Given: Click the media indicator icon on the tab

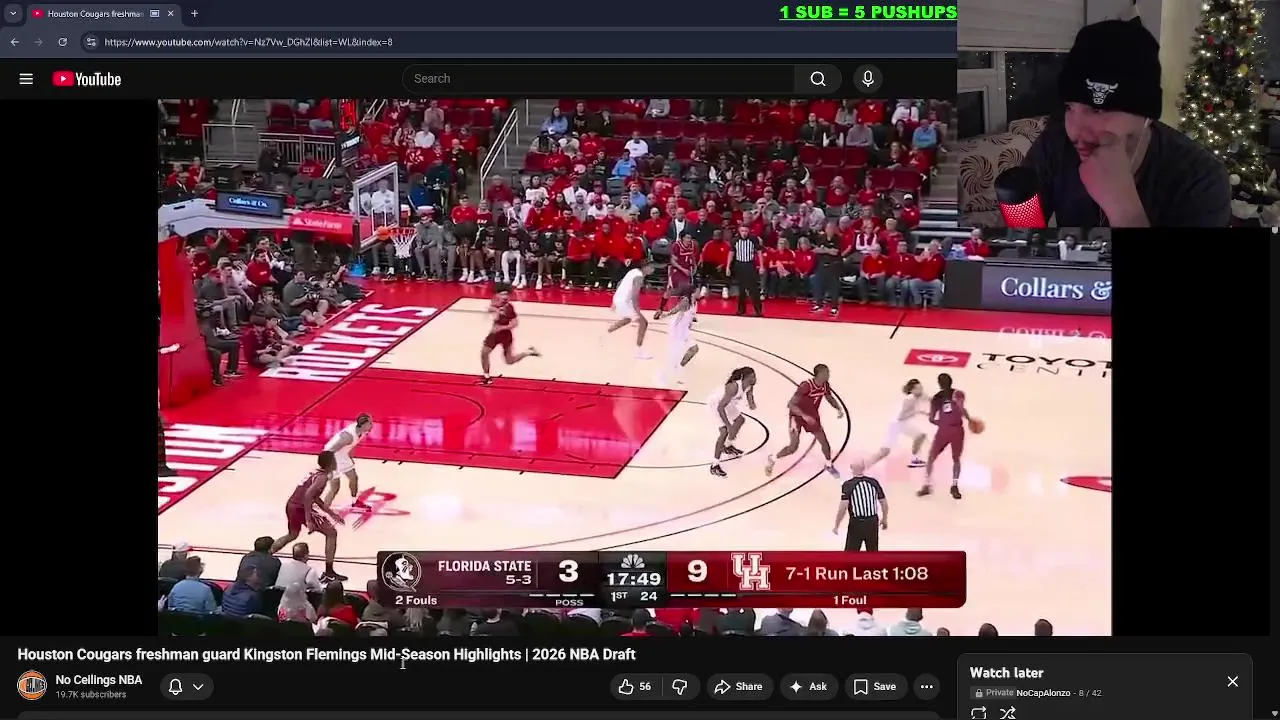Looking at the screenshot, I should 154,13.
